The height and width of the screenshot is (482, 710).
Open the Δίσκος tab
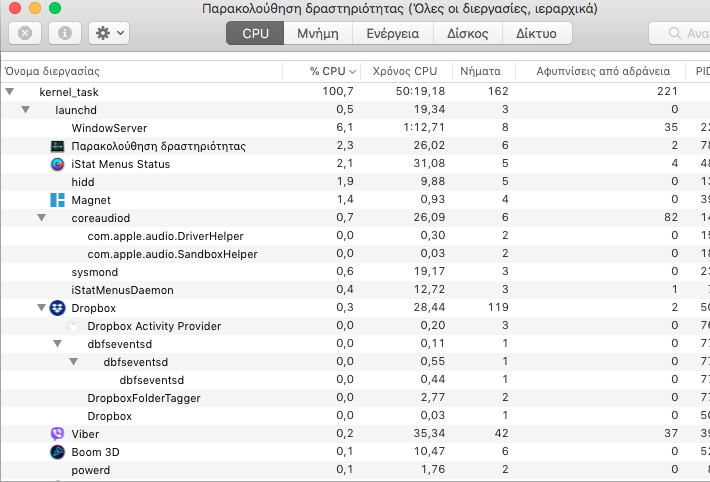(467, 33)
